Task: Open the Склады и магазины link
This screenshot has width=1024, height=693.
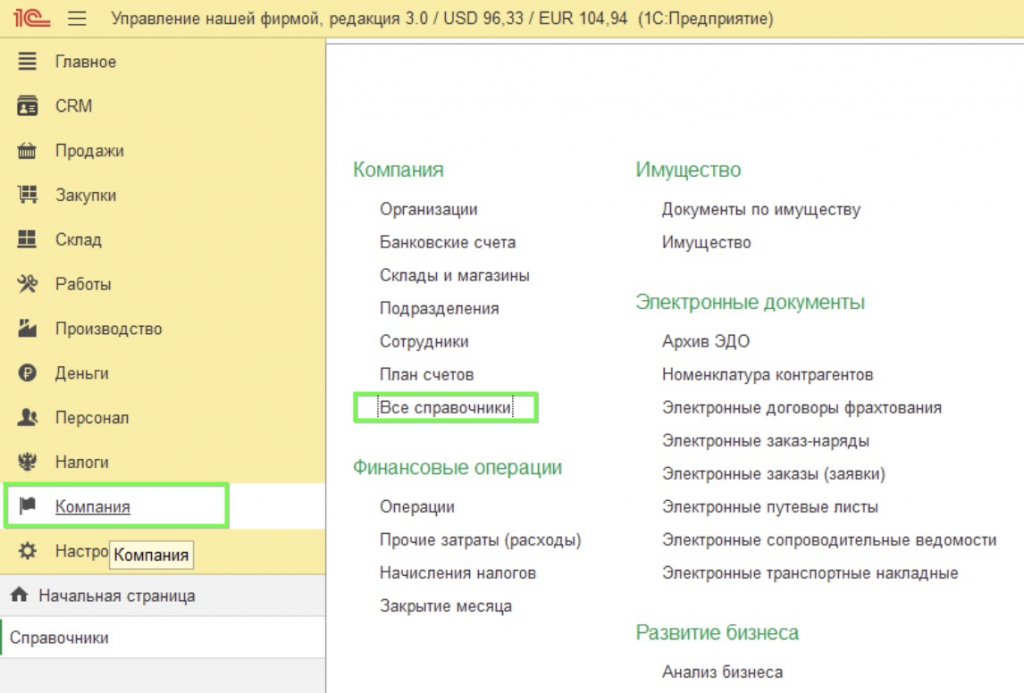Action: (455, 275)
